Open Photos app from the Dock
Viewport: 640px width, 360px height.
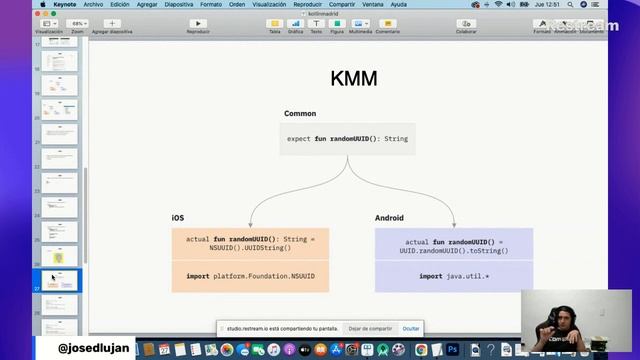pyautogui.click(x=227, y=350)
